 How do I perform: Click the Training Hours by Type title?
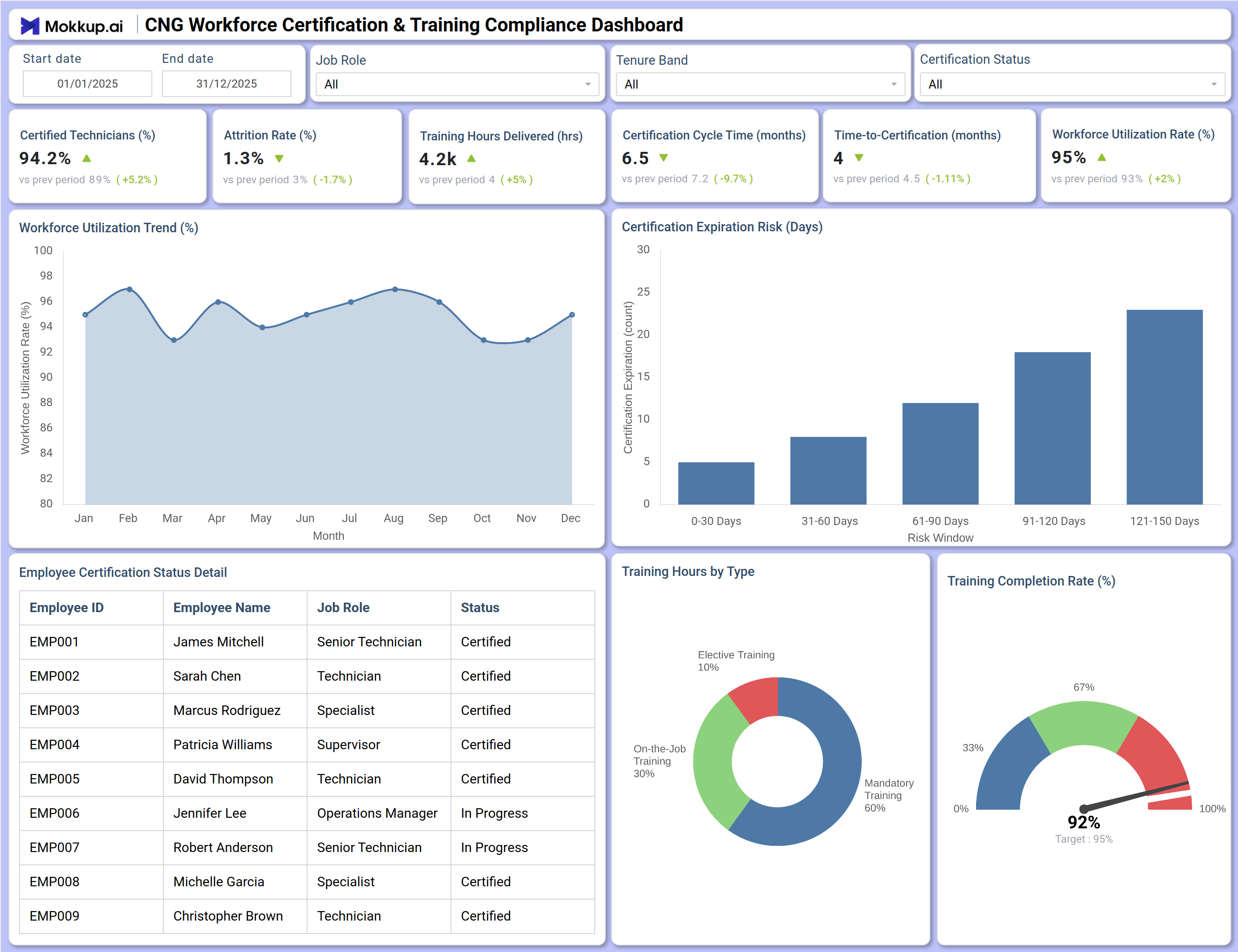[688, 571]
